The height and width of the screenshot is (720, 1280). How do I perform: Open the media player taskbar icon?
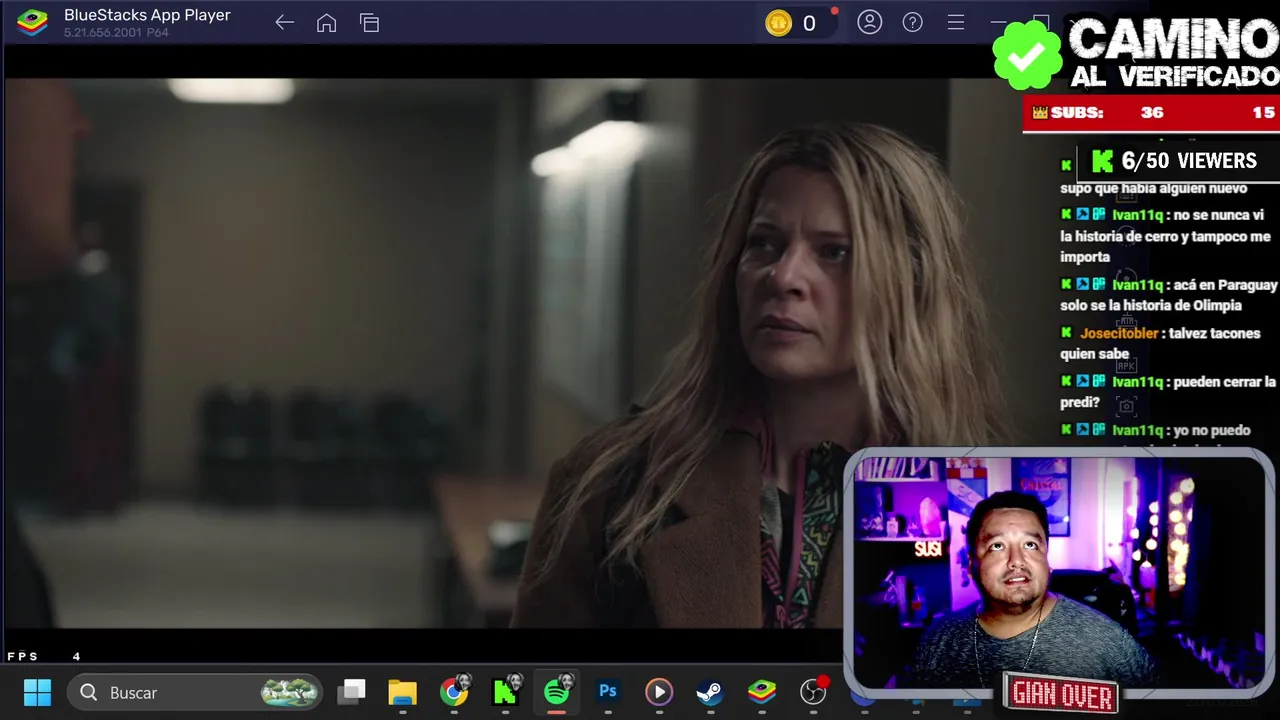pyautogui.click(x=659, y=692)
